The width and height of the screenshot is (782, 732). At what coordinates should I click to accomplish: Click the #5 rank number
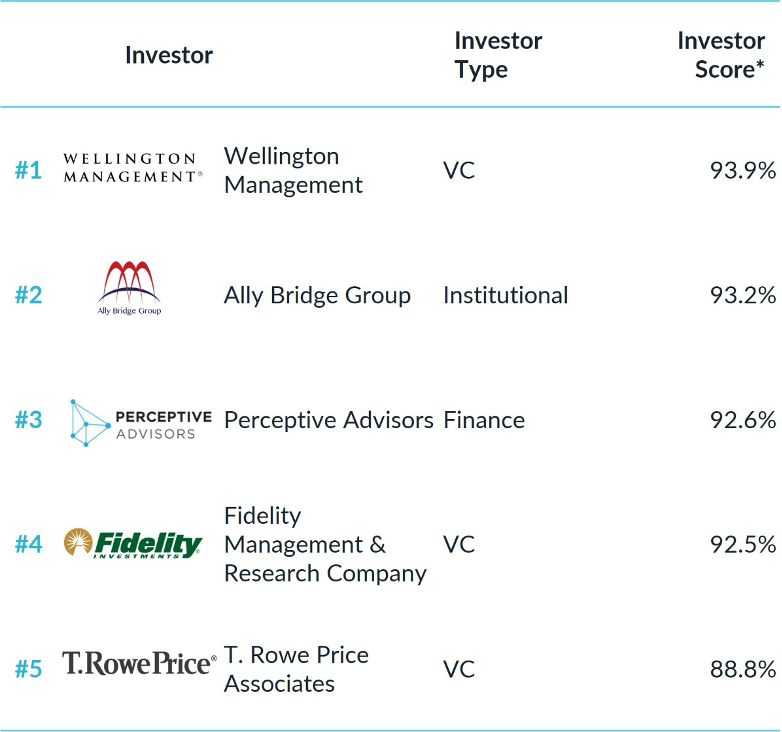click(28, 669)
